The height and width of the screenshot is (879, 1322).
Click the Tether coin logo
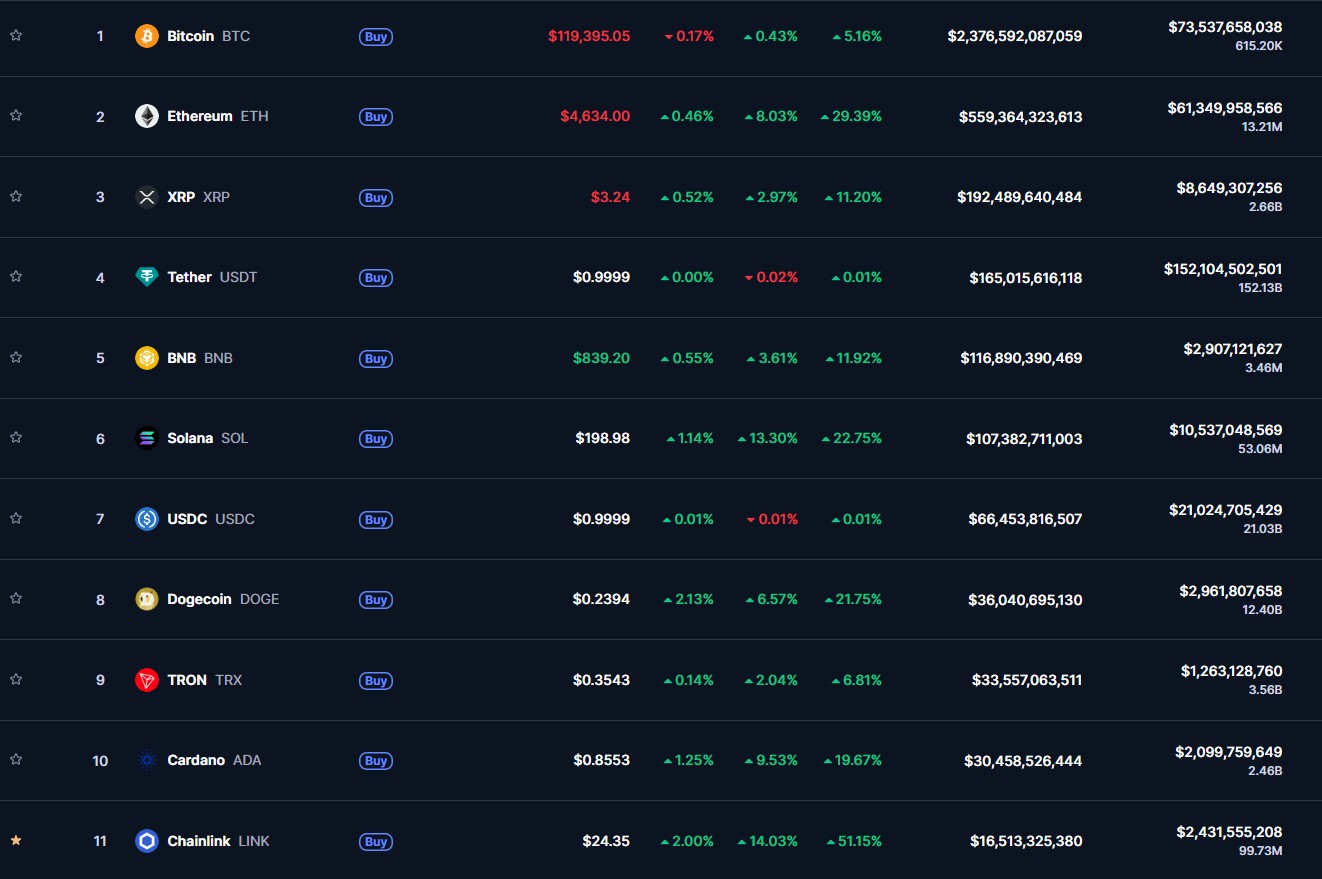coord(147,277)
